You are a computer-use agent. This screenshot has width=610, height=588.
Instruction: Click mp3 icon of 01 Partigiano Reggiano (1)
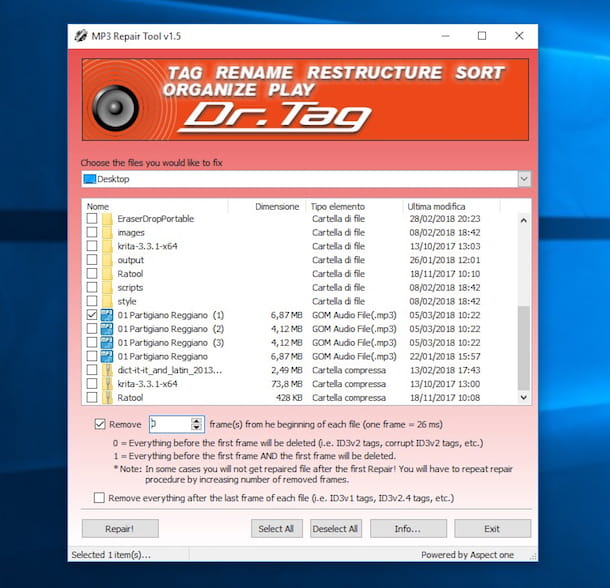[107, 315]
